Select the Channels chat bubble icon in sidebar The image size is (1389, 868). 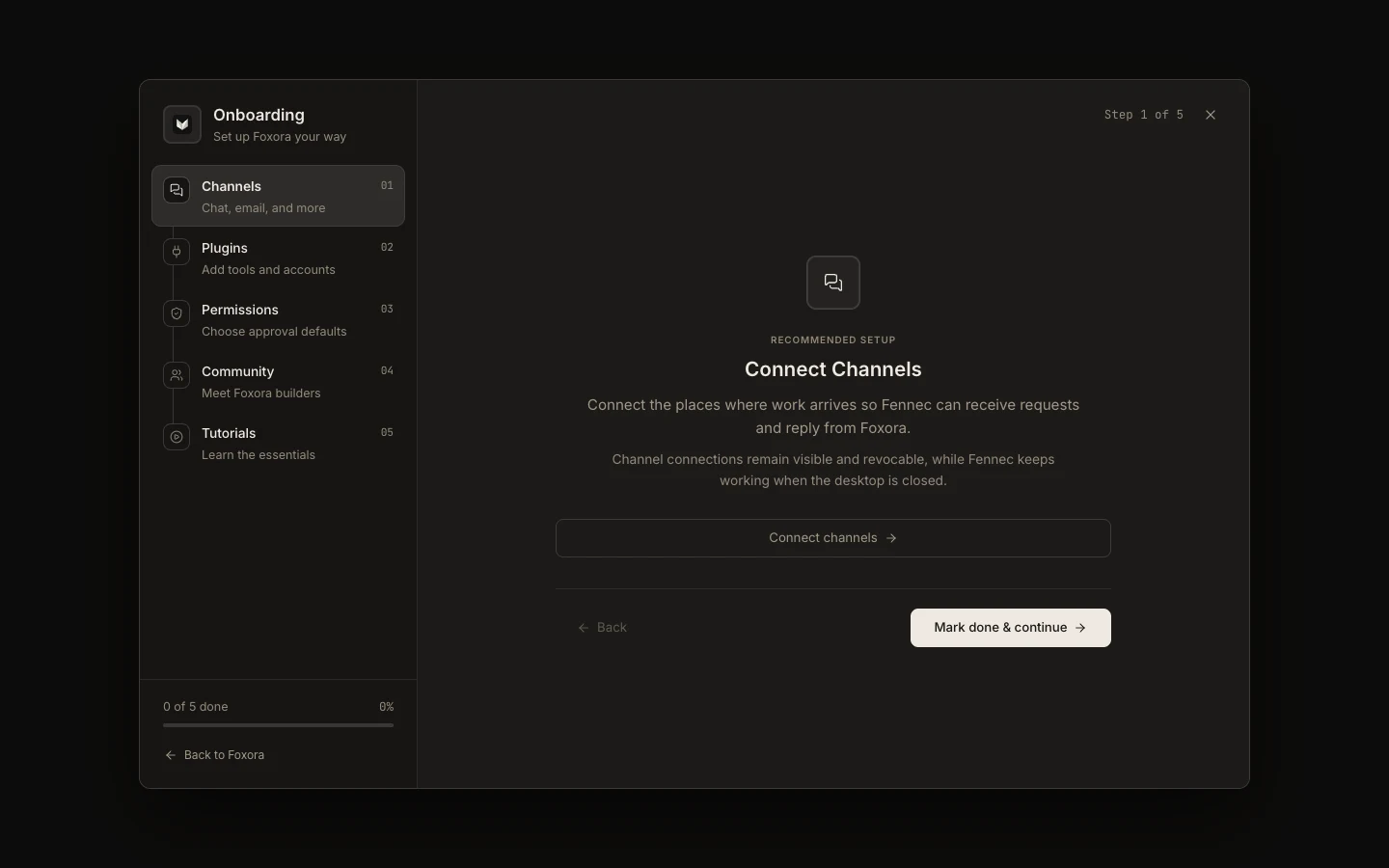pos(177,190)
